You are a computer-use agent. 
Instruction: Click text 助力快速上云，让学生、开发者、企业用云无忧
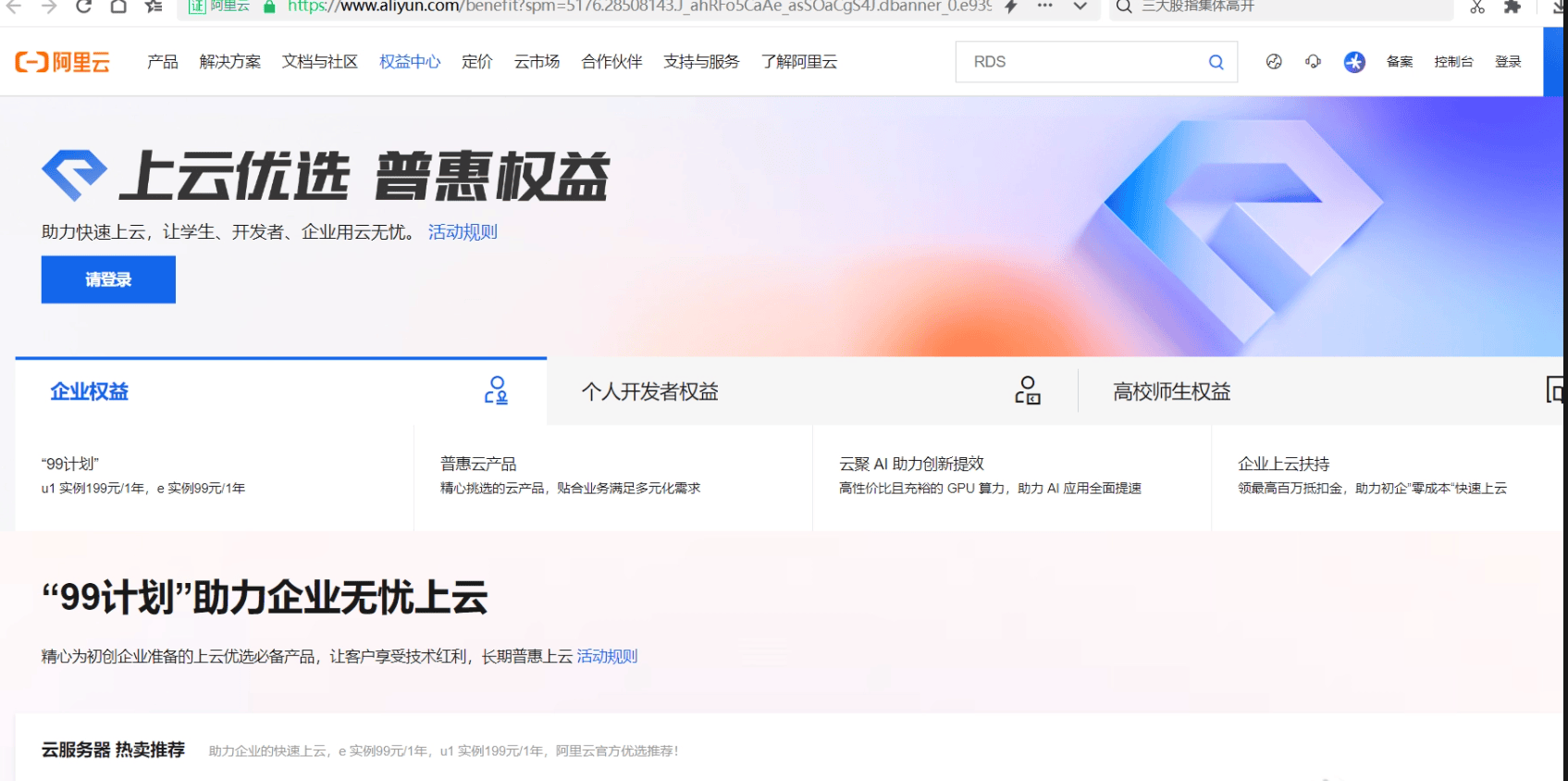pos(229,232)
